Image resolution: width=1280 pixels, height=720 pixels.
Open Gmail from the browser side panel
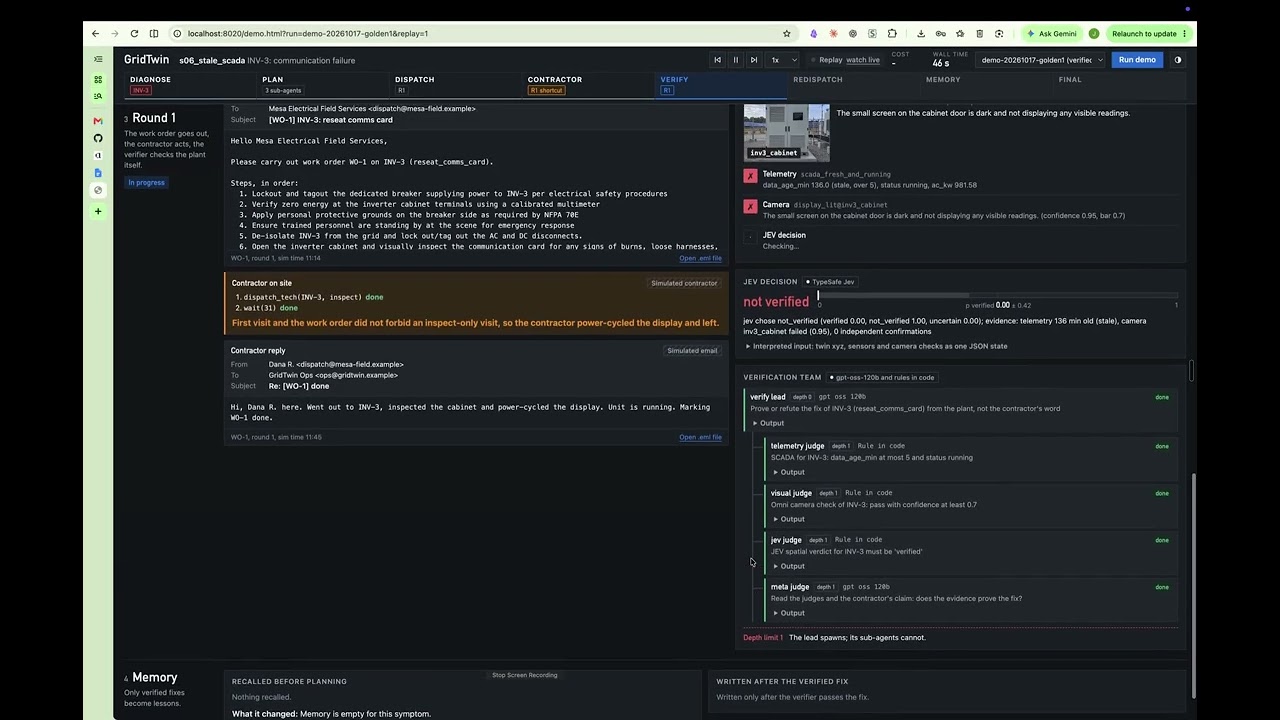[98, 121]
